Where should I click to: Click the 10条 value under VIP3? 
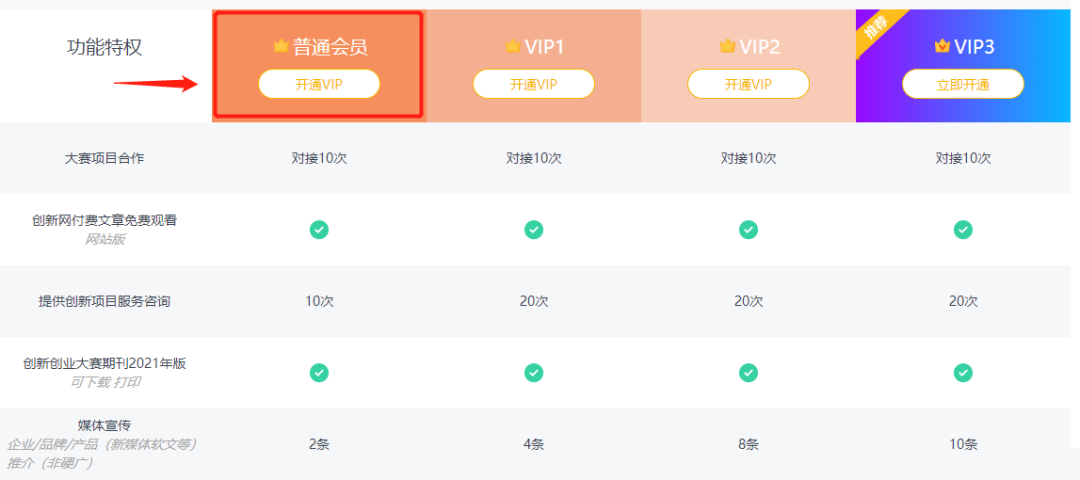(x=963, y=444)
